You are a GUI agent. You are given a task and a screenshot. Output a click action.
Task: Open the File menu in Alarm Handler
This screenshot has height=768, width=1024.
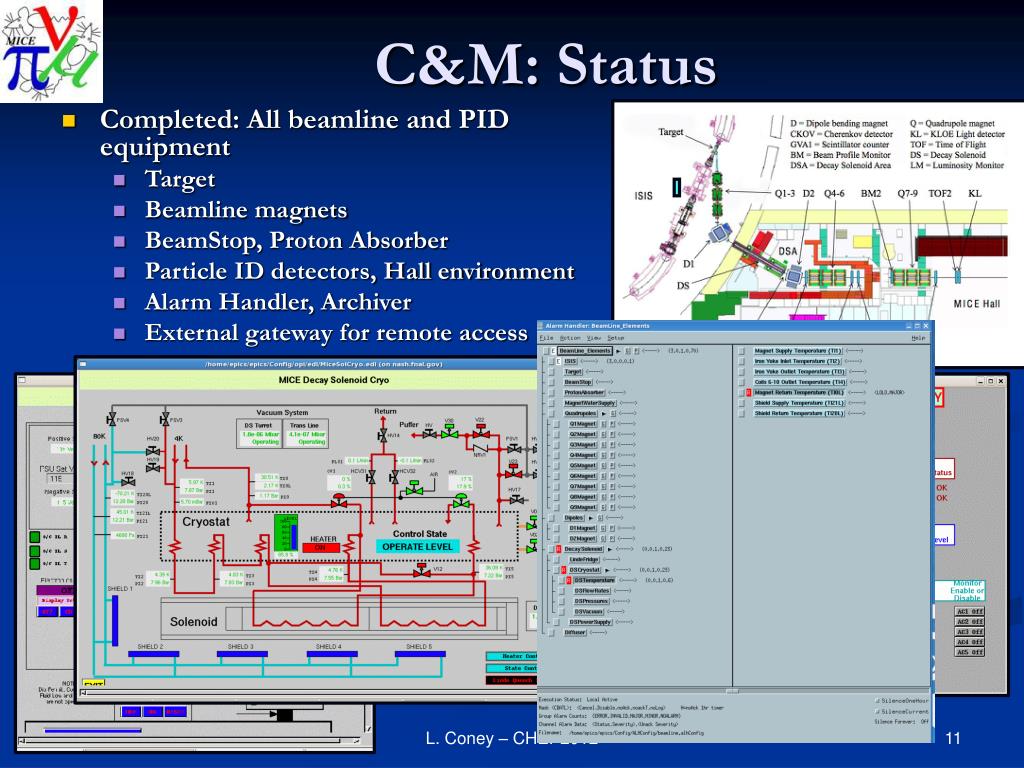pos(546,338)
